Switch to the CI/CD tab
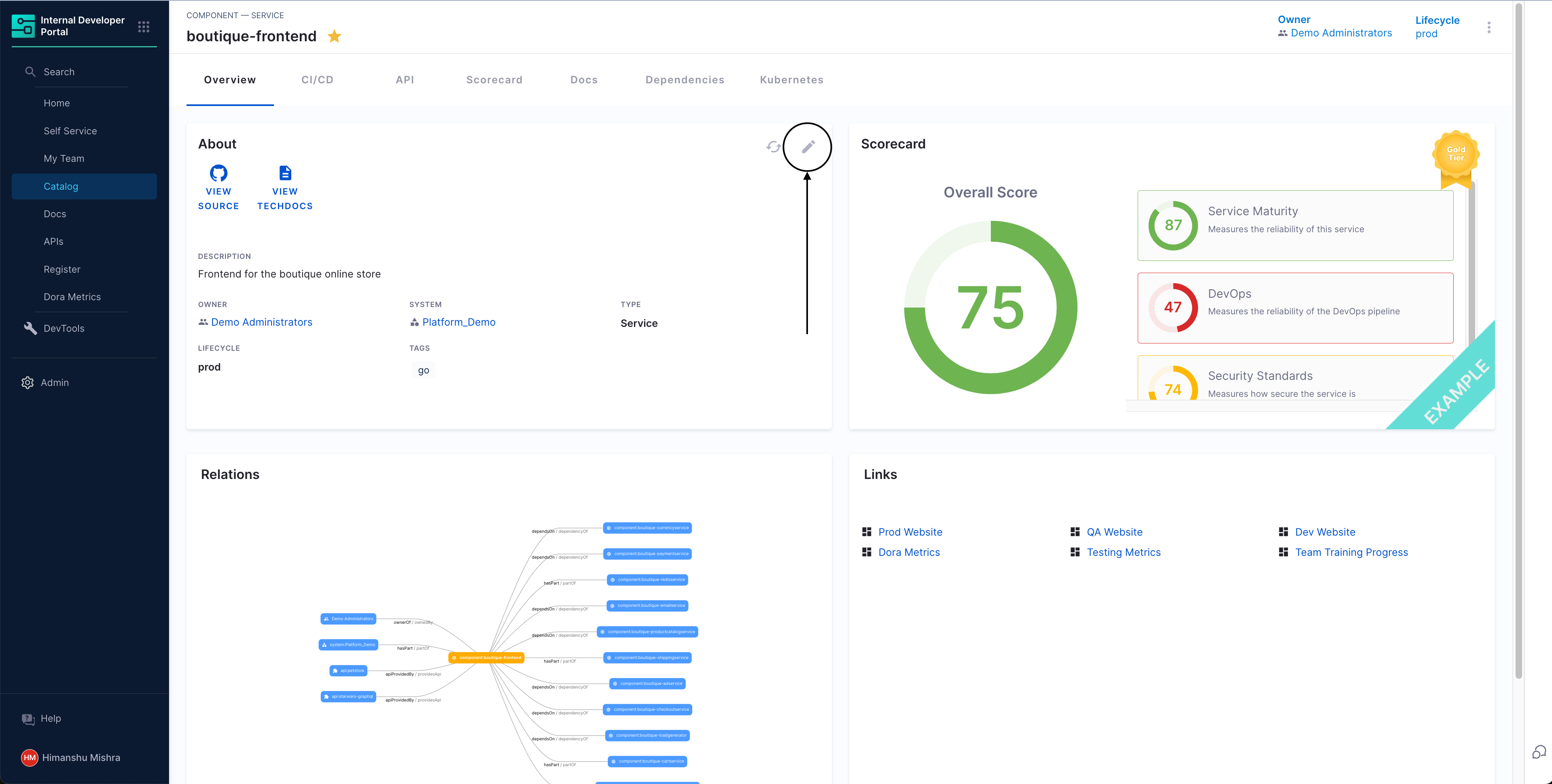Screen dimensions: 1552x784 [x=317, y=80]
